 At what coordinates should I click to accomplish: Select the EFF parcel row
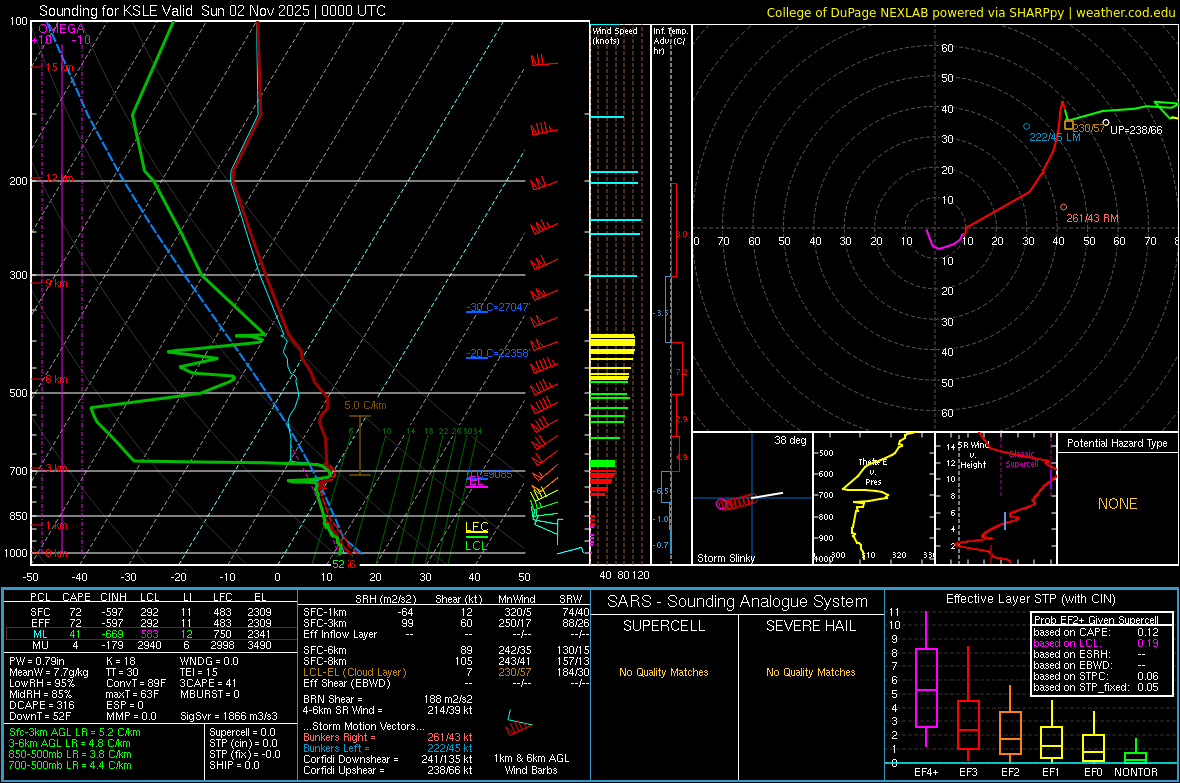[x=151, y=623]
